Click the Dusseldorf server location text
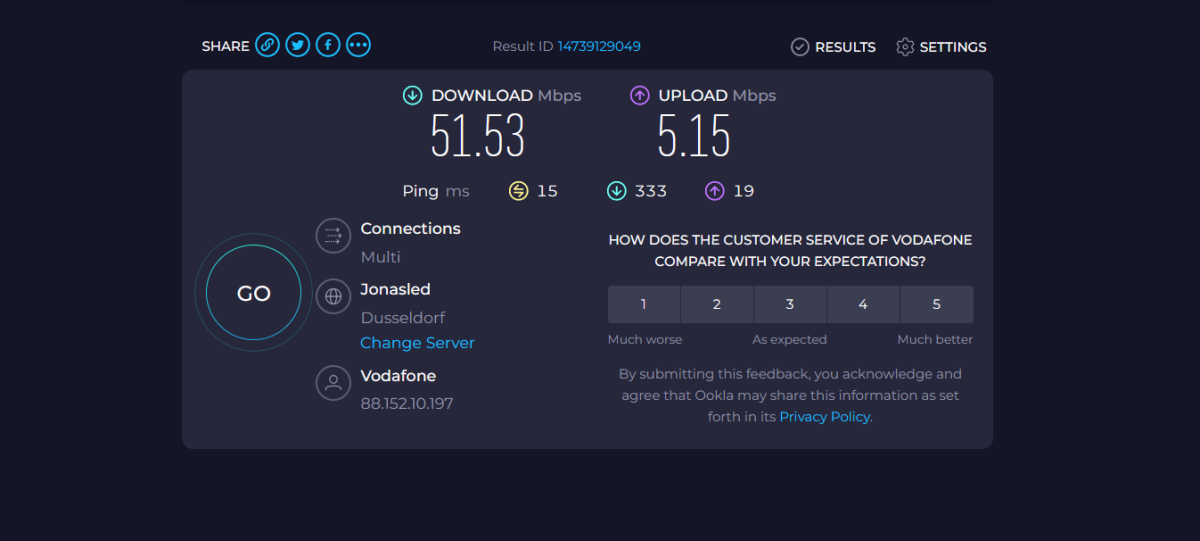Viewport: 1200px width, 541px height. point(403,318)
